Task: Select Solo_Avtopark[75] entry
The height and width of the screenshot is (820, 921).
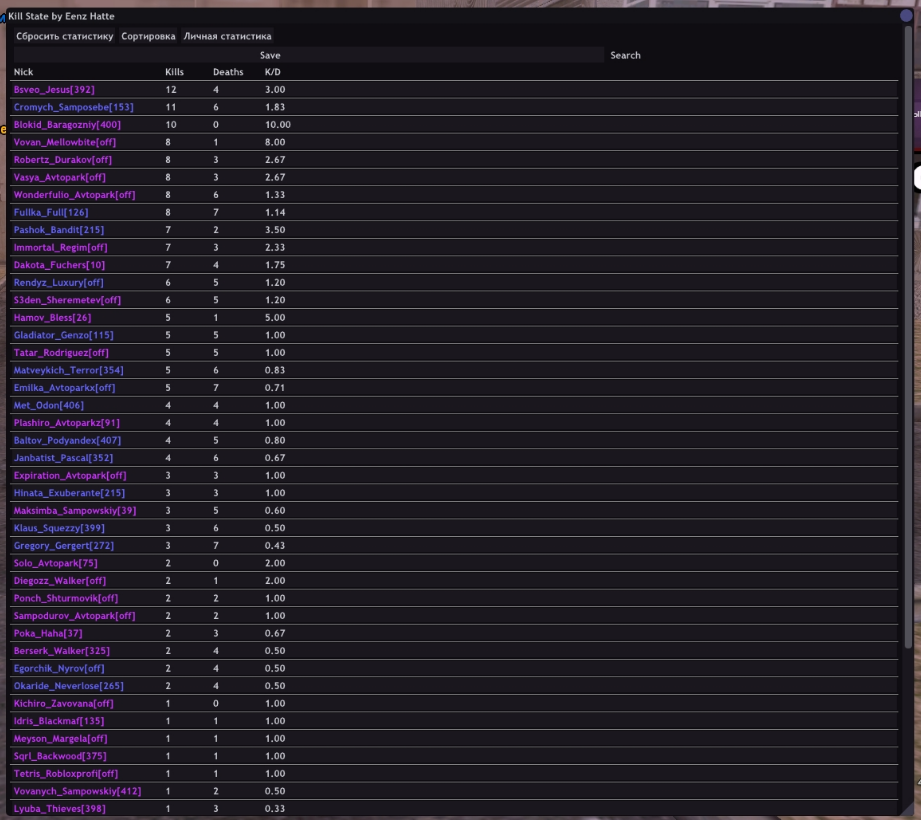Action: tap(56, 563)
